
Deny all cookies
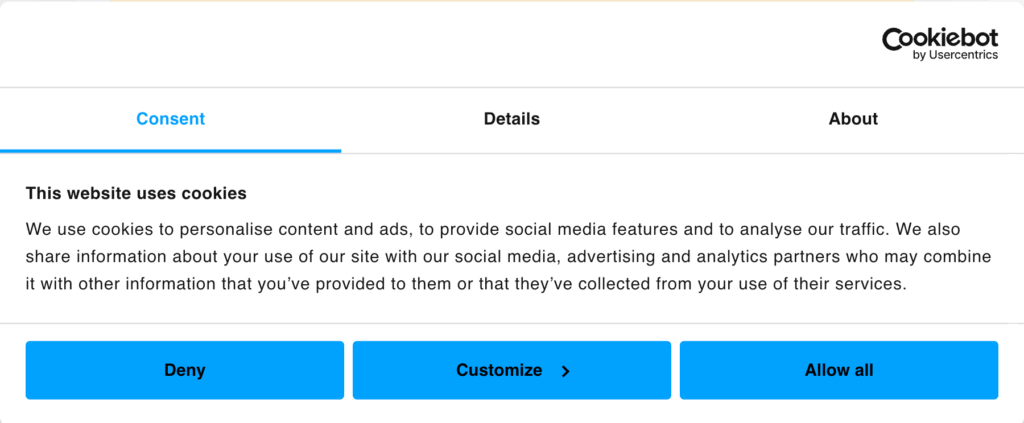tap(184, 370)
